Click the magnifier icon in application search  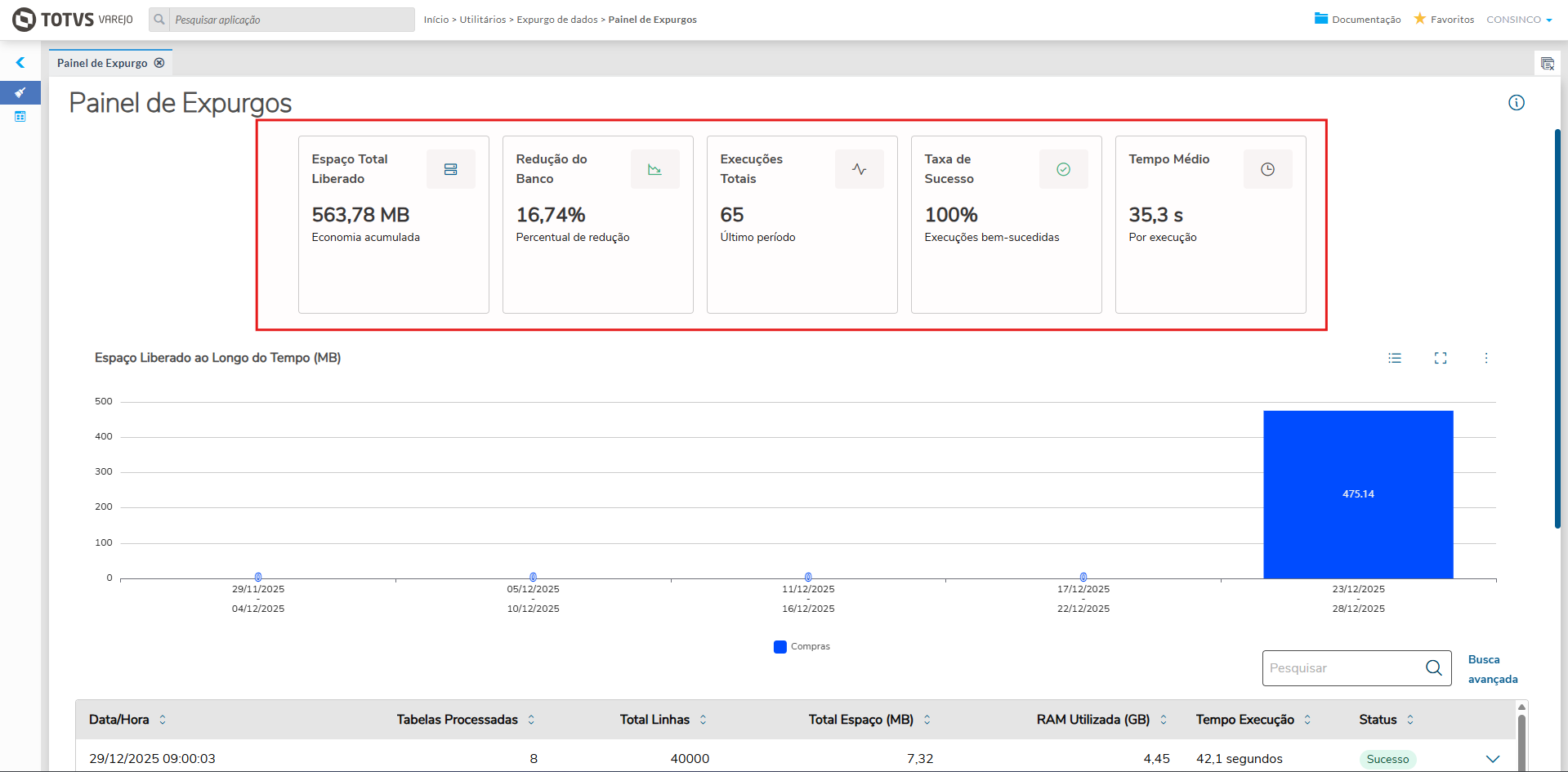pos(159,20)
